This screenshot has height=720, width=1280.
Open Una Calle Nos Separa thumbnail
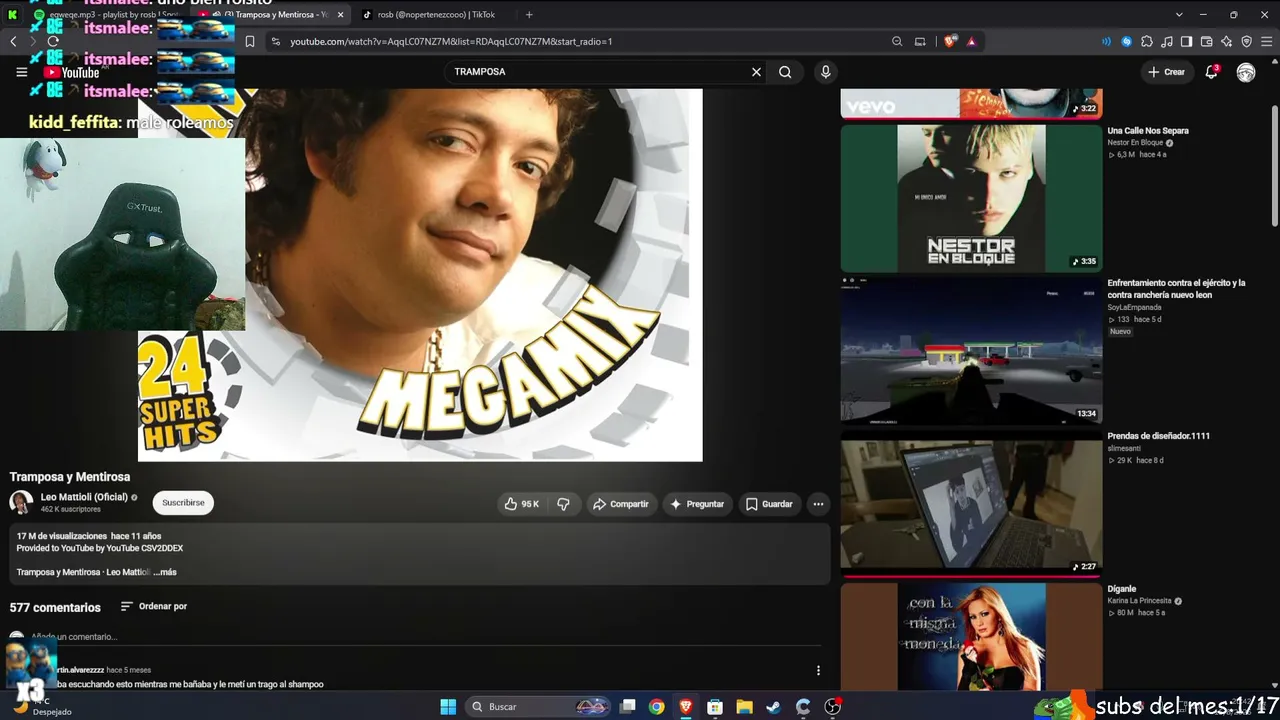click(x=971, y=198)
